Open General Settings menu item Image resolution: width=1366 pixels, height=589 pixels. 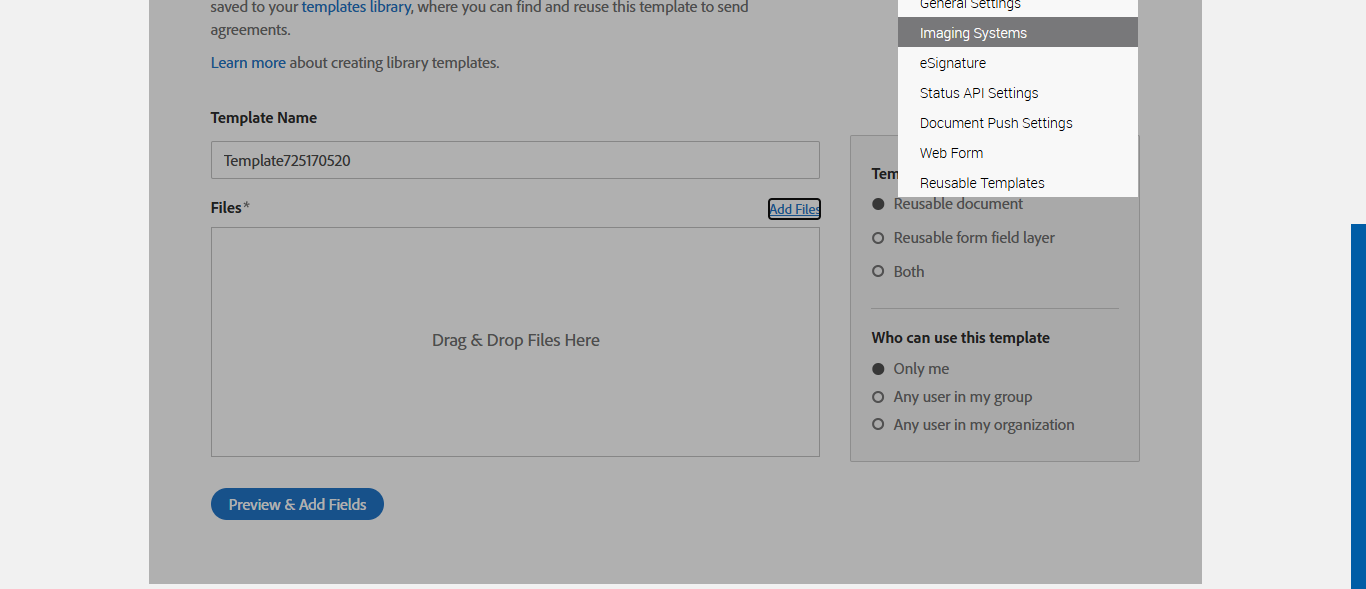tap(970, 5)
